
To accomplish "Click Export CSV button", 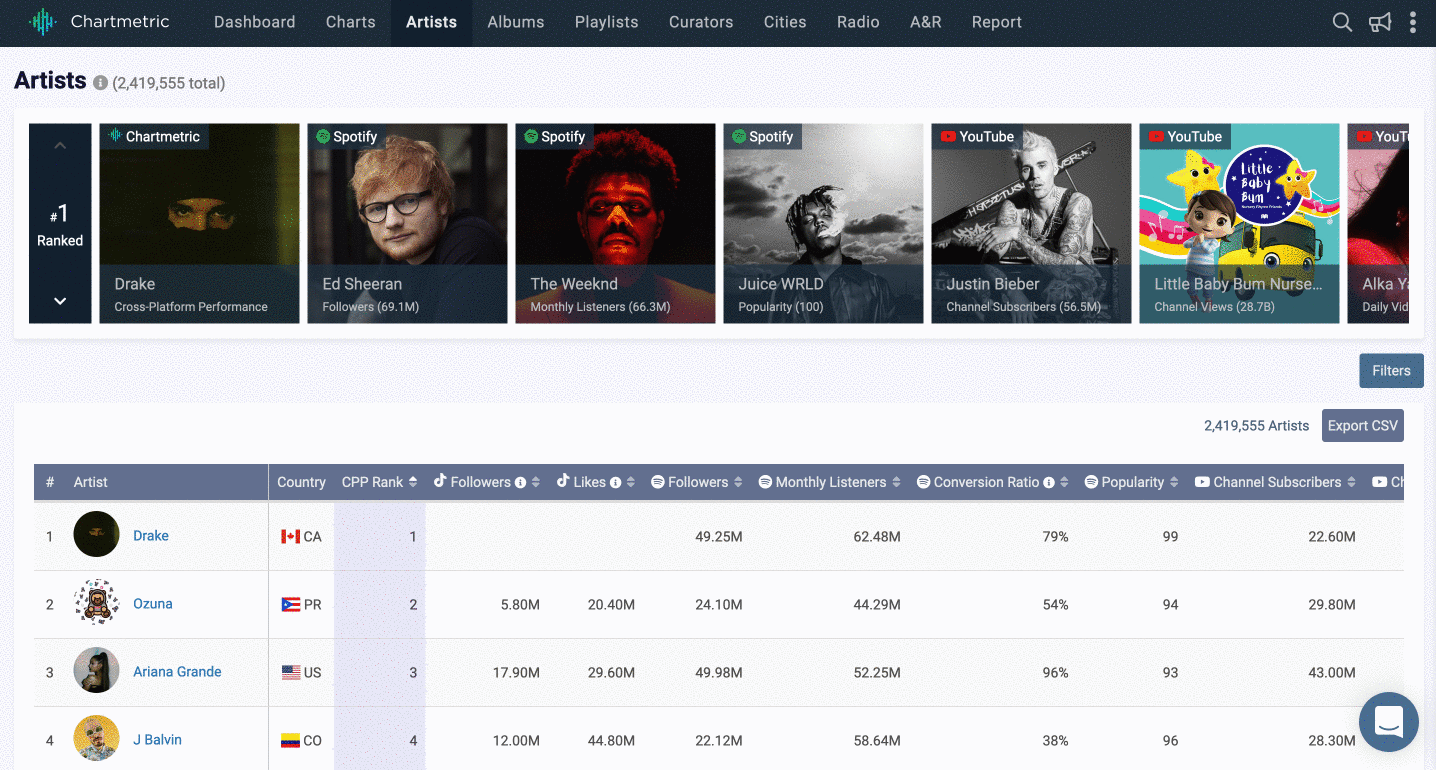I will 1362,425.
